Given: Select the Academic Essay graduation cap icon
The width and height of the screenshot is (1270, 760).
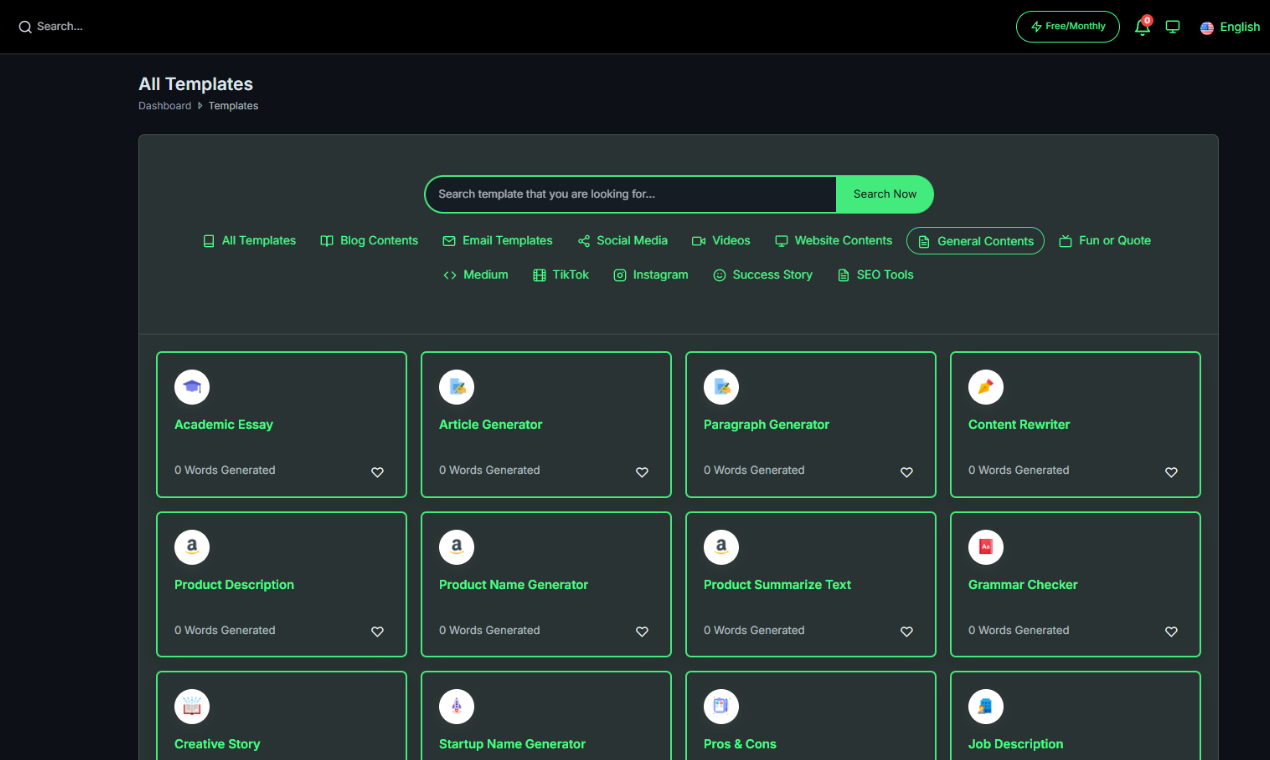Looking at the screenshot, I should click(x=191, y=387).
